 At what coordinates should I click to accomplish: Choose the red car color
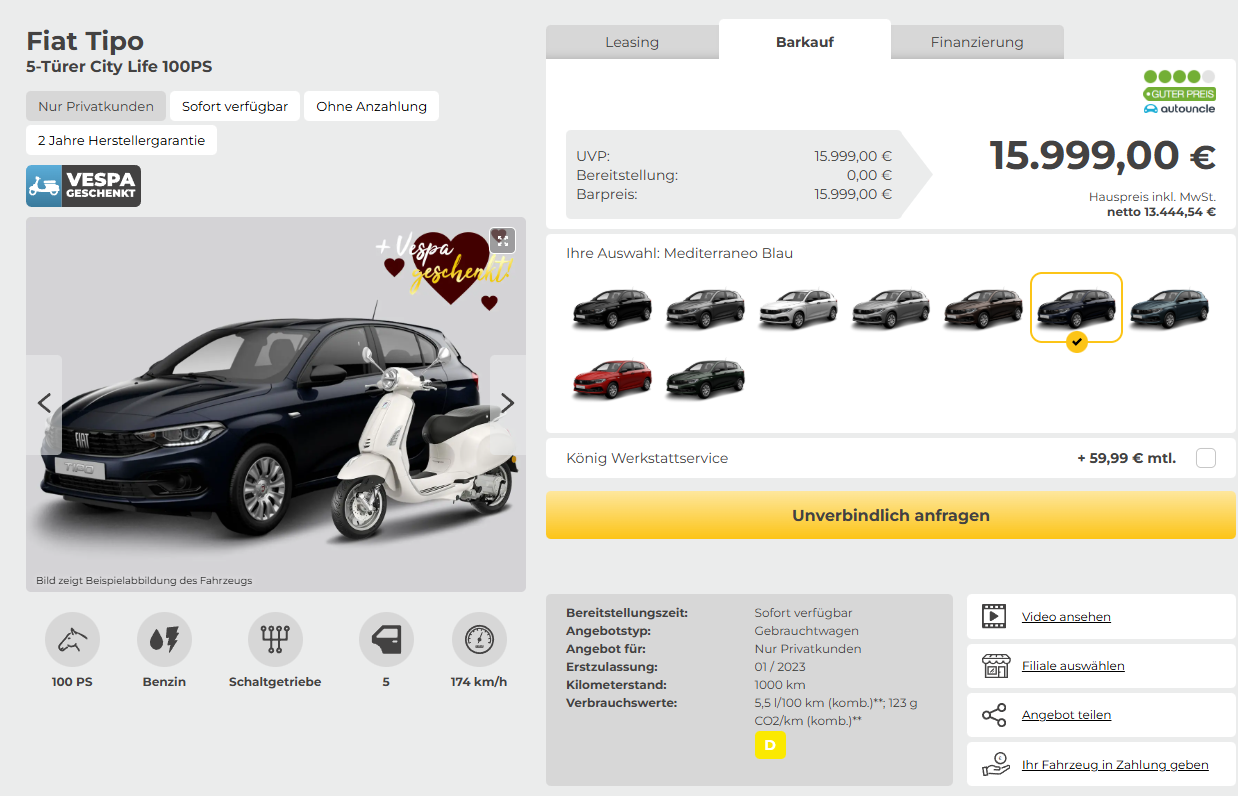point(612,380)
